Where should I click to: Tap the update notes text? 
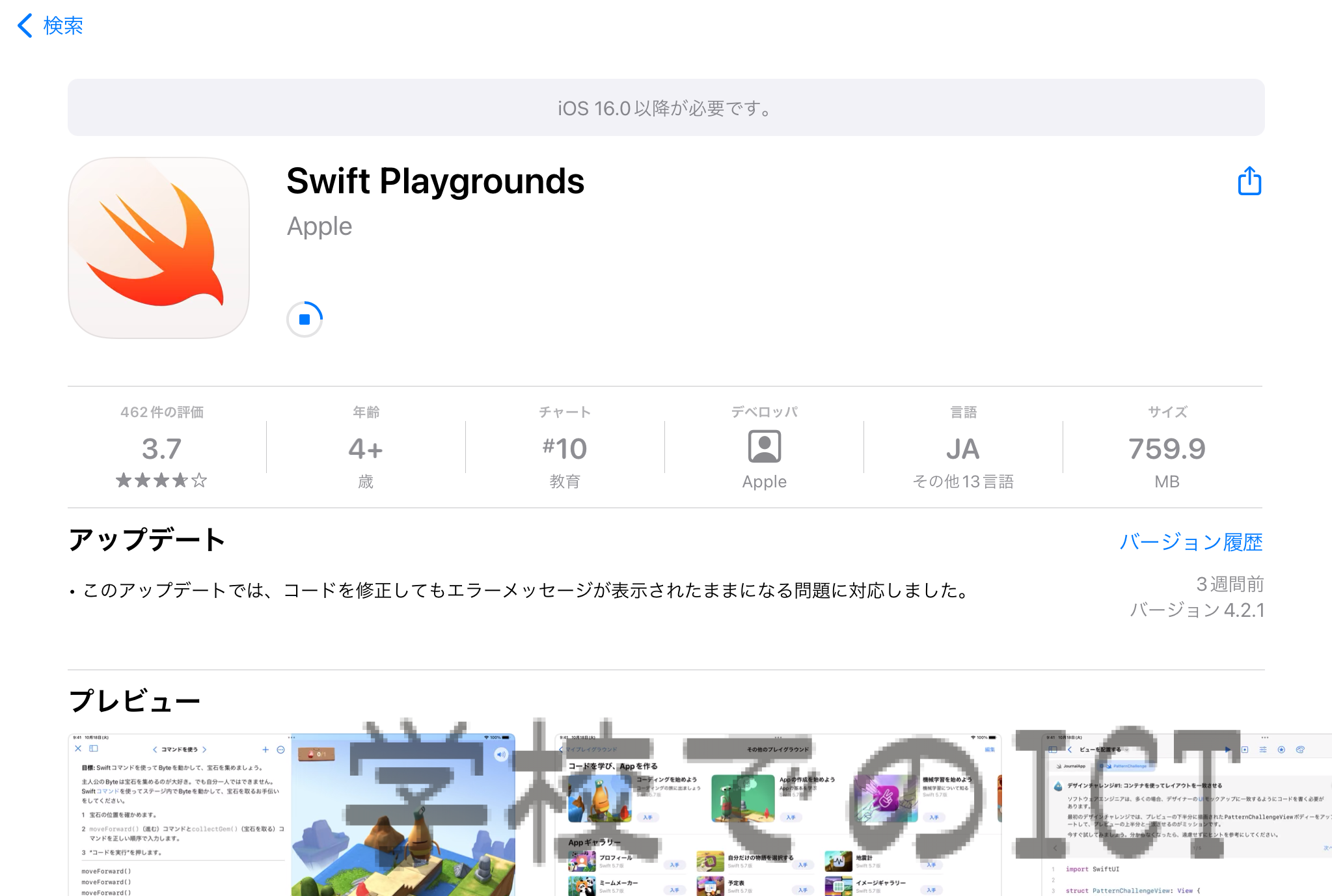(521, 590)
